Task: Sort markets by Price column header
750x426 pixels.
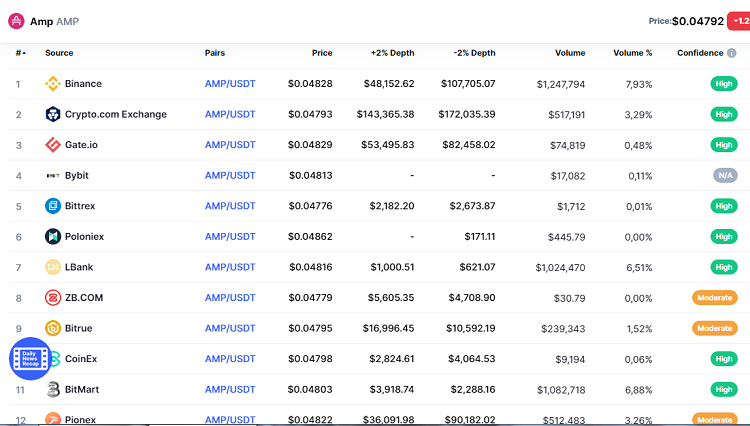Action: [321, 53]
